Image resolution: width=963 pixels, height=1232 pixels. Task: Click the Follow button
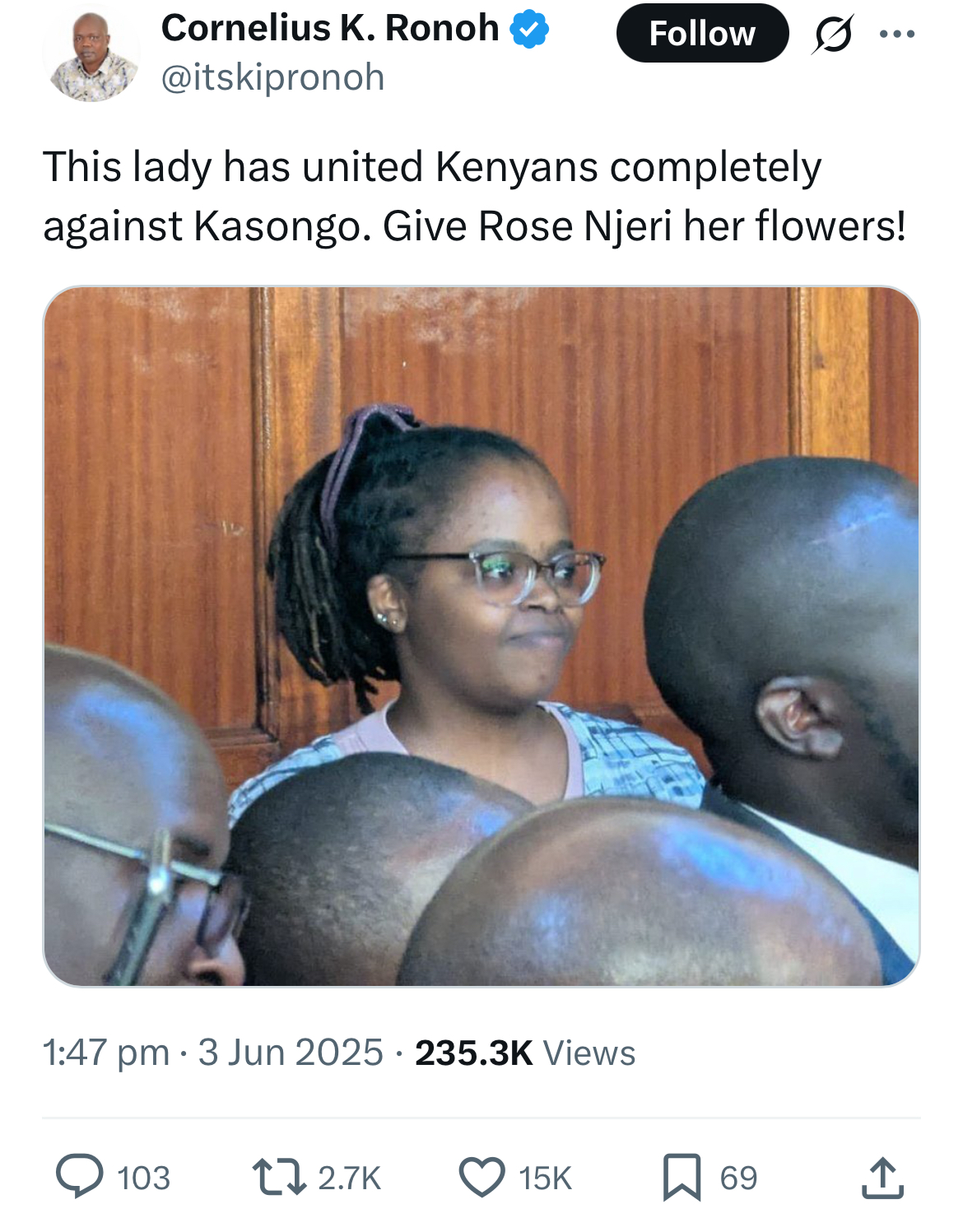click(702, 33)
